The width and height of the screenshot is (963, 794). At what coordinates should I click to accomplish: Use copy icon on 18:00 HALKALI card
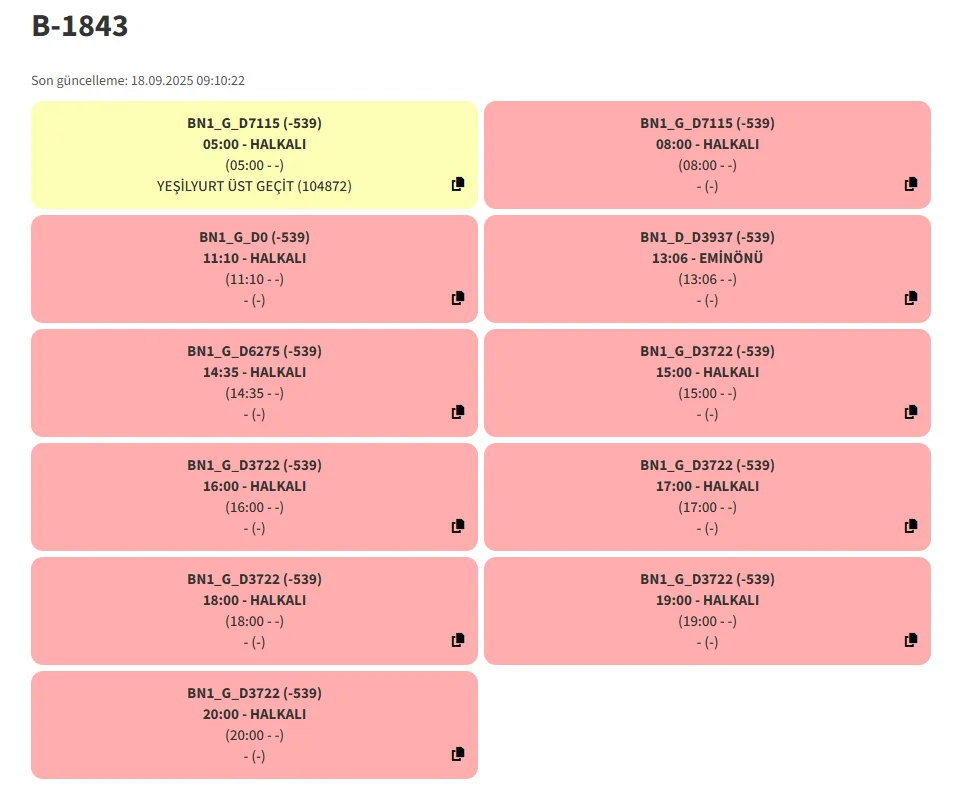pos(458,640)
